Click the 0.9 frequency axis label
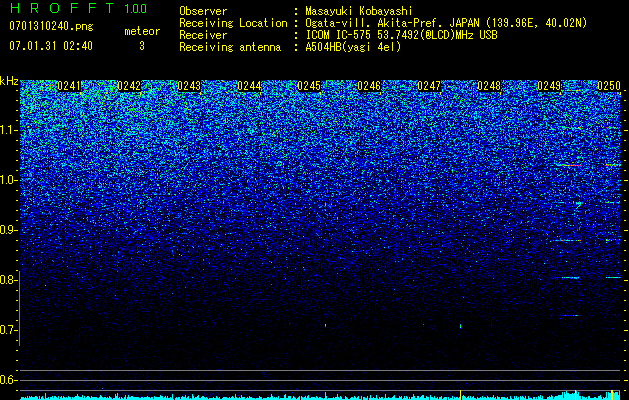 pos(7,230)
